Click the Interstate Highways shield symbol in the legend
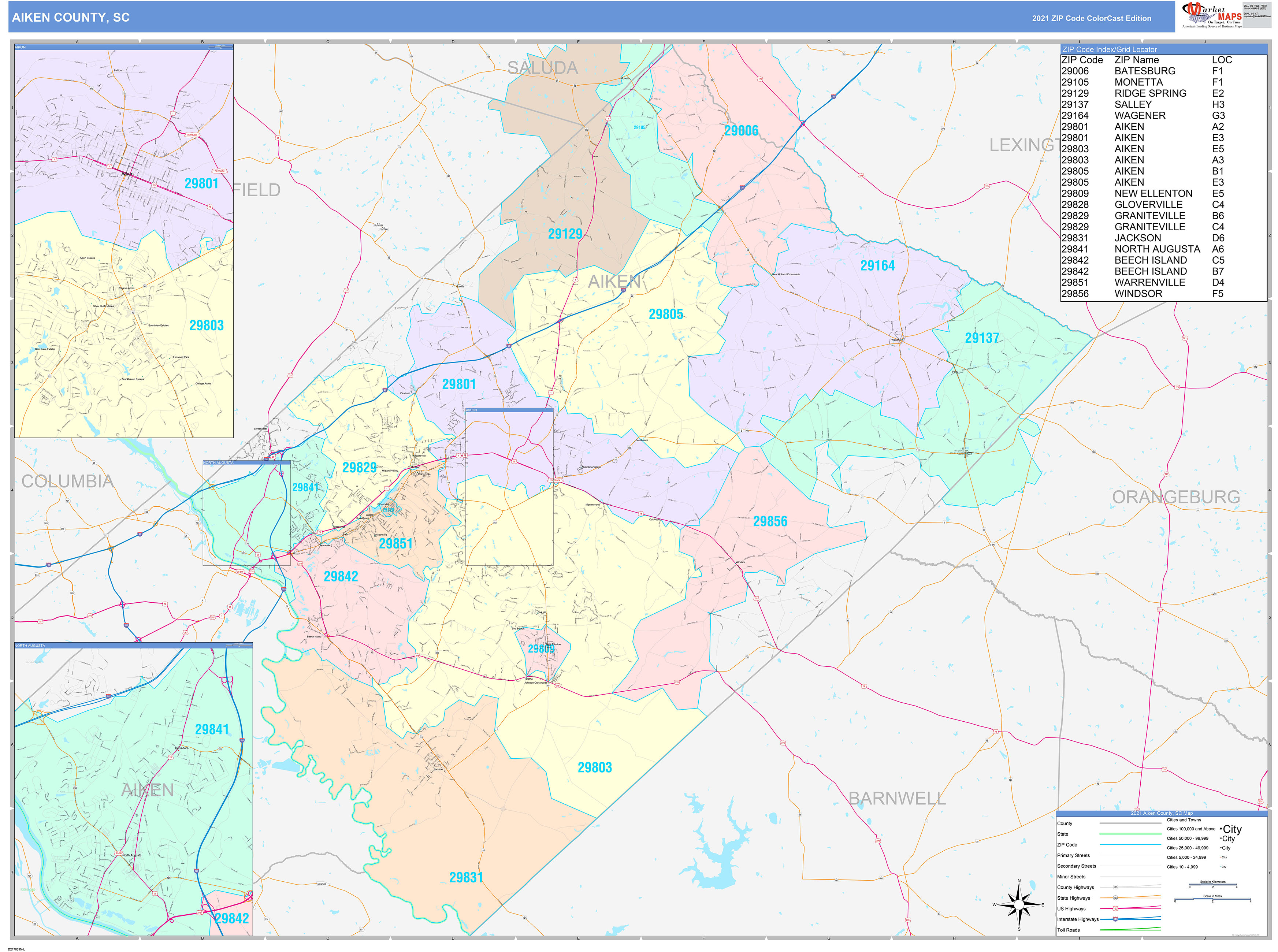 [x=1115, y=919]
